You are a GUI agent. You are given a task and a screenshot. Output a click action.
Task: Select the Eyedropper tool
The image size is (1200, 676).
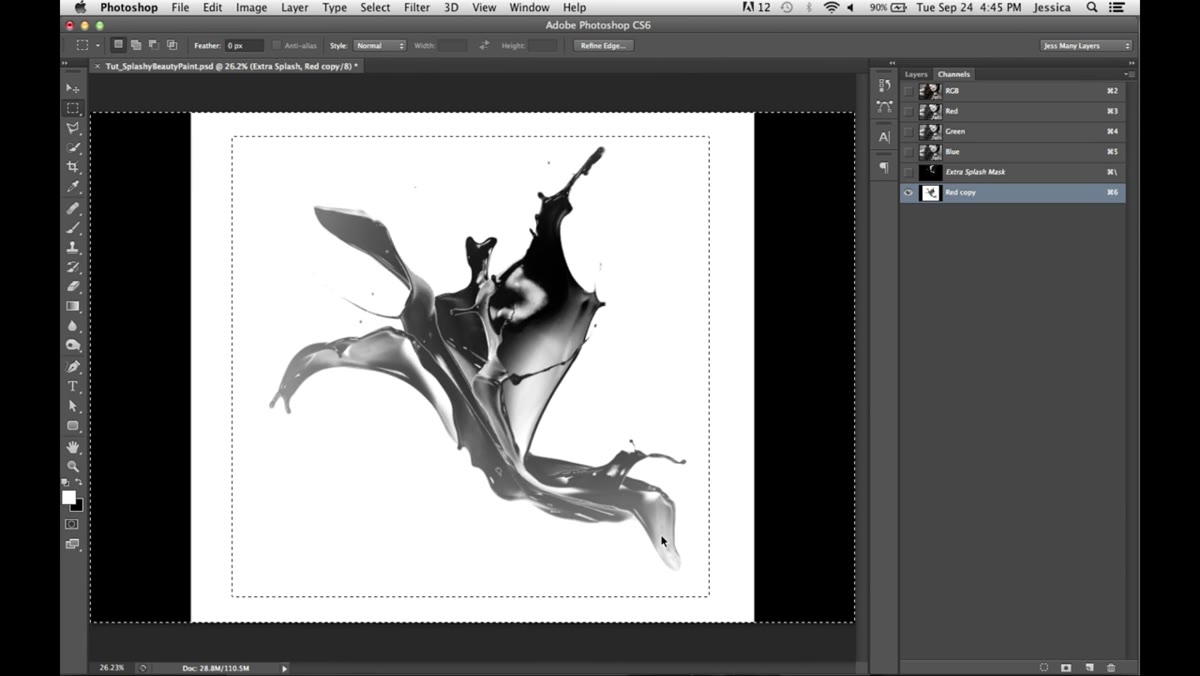point(73,187)
